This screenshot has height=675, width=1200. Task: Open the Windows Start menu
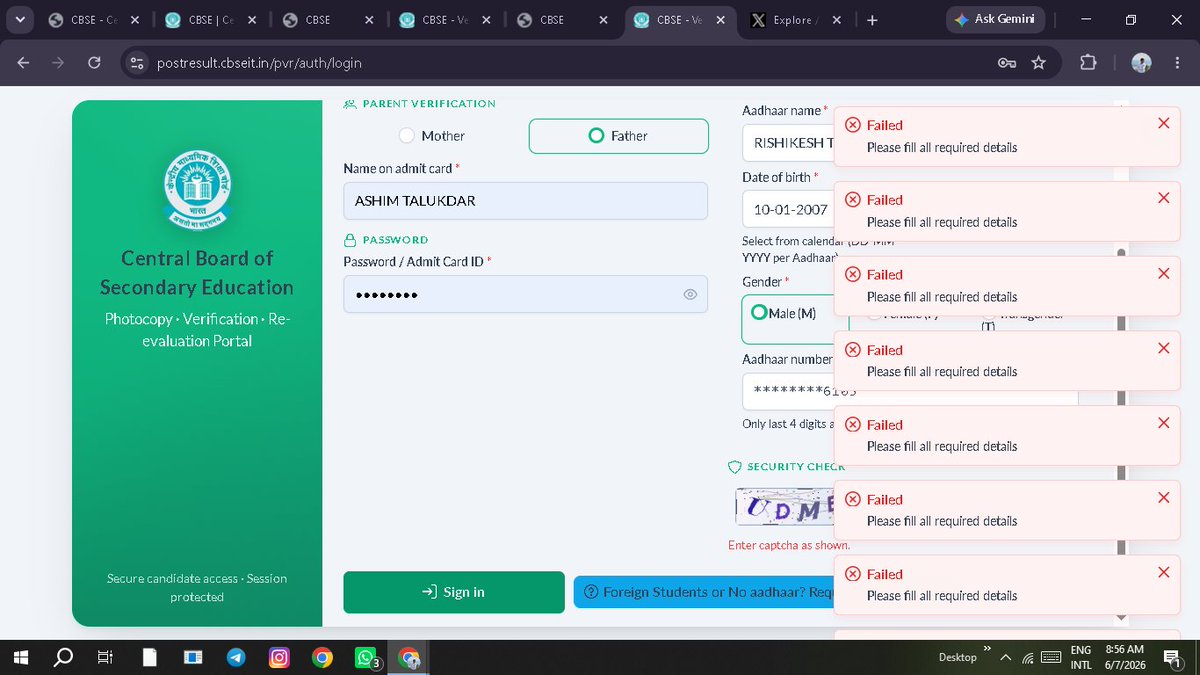(x=23, y=657)
